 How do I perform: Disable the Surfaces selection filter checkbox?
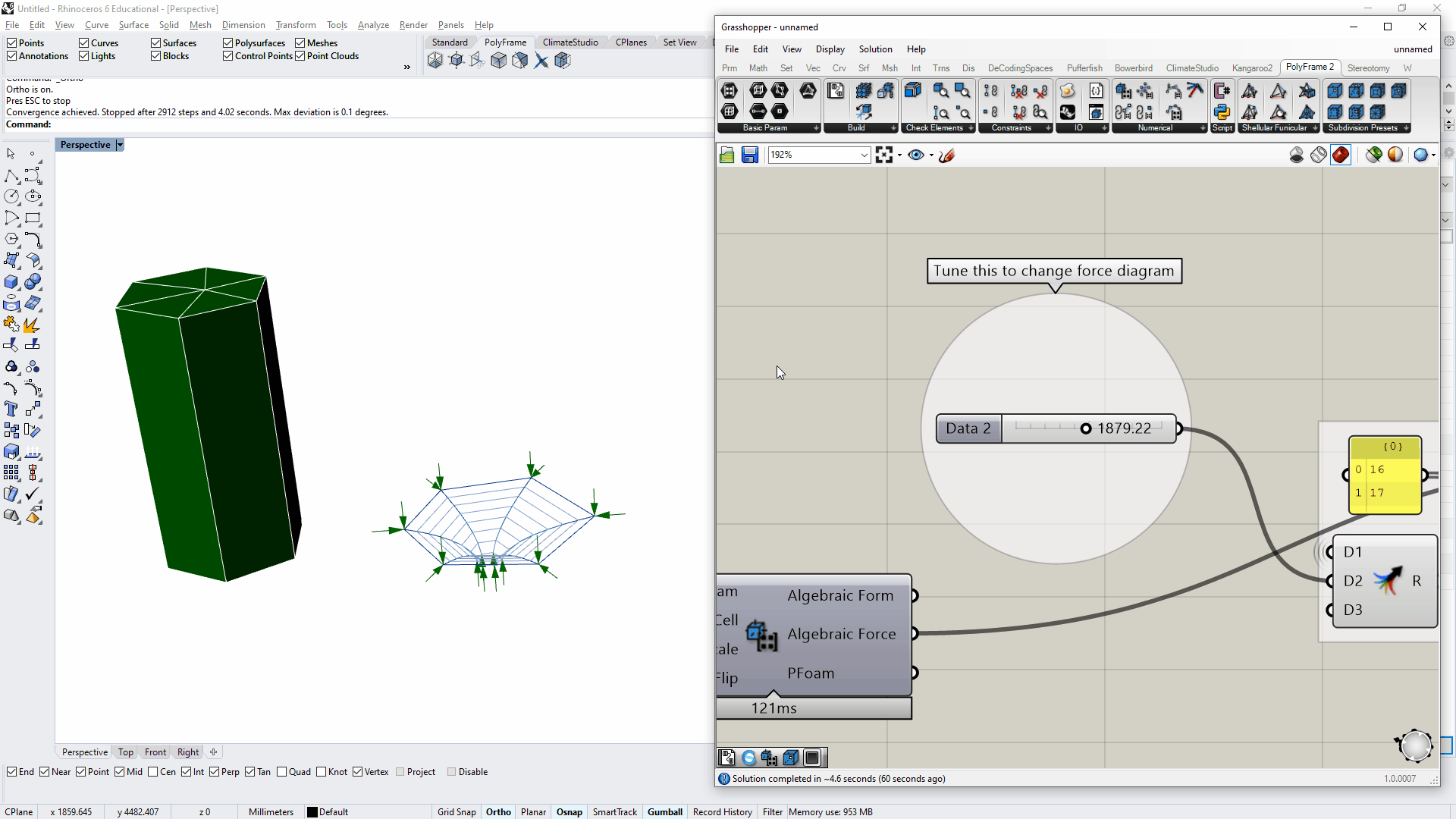(154, 42)
